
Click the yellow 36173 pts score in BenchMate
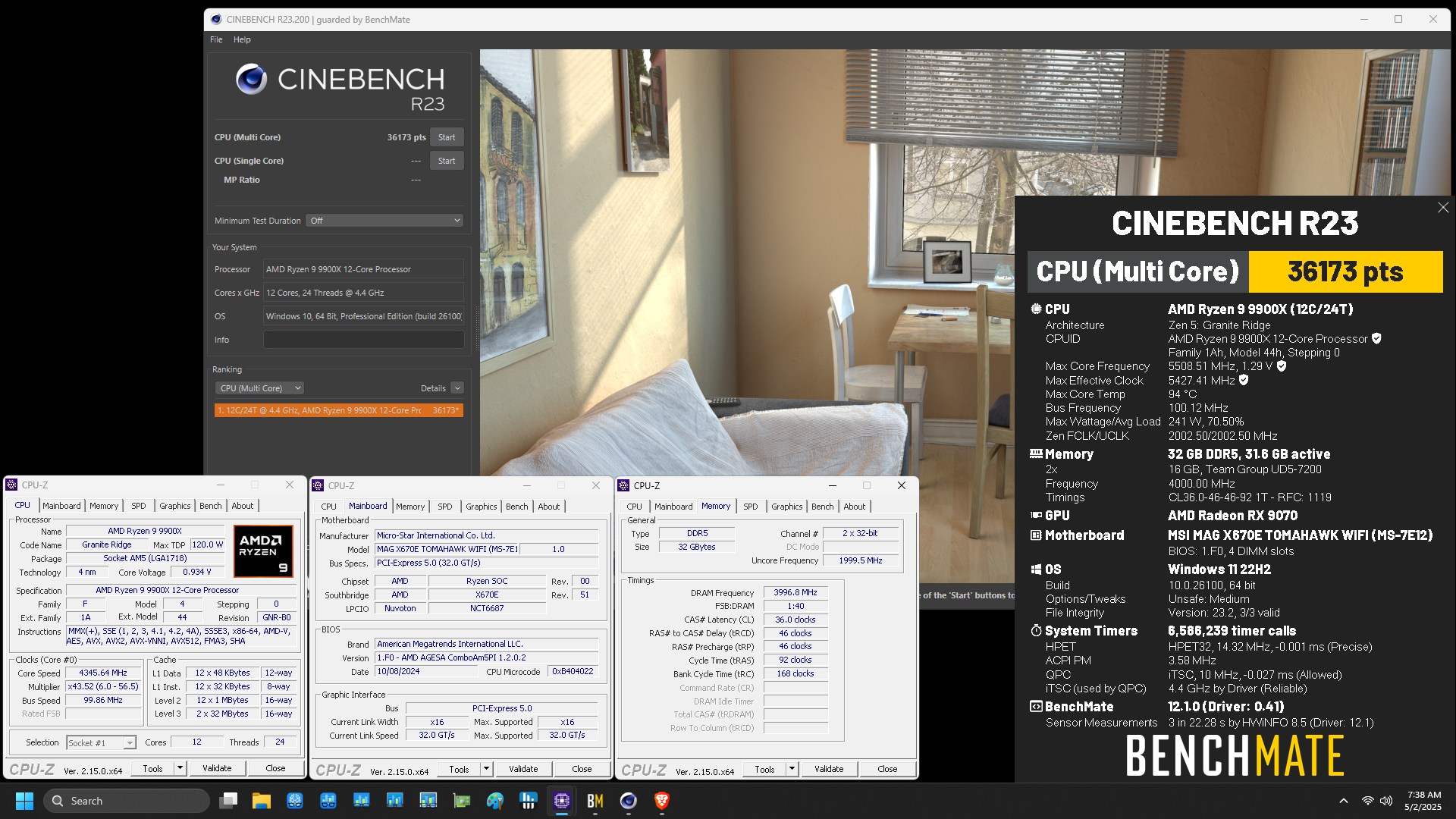point(1345,271)
